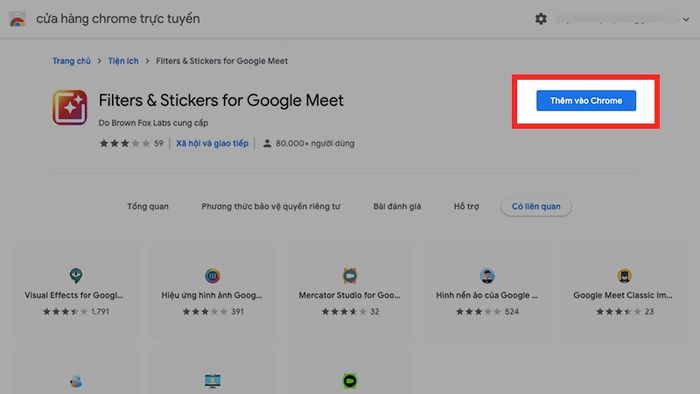The height and width of the screenshot is (394, 700).
Task: Open the green camera extension icon in second row
Action: click(x=350, y=381)
